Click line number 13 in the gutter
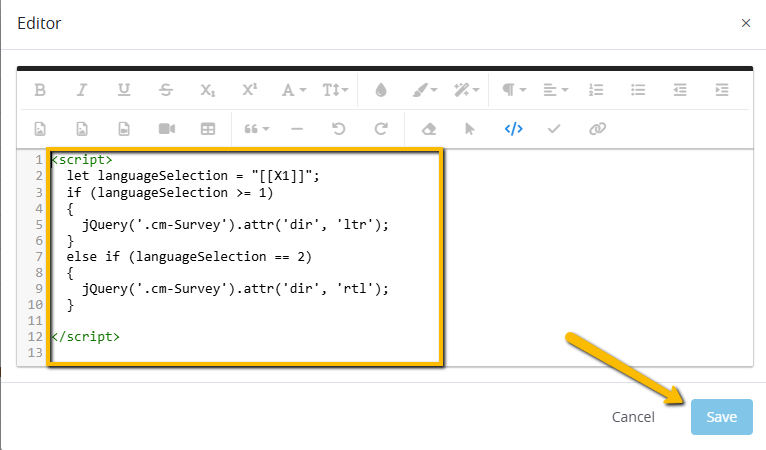Image resolution: width=766 pixels, height=450 pixels. (35, 352)
